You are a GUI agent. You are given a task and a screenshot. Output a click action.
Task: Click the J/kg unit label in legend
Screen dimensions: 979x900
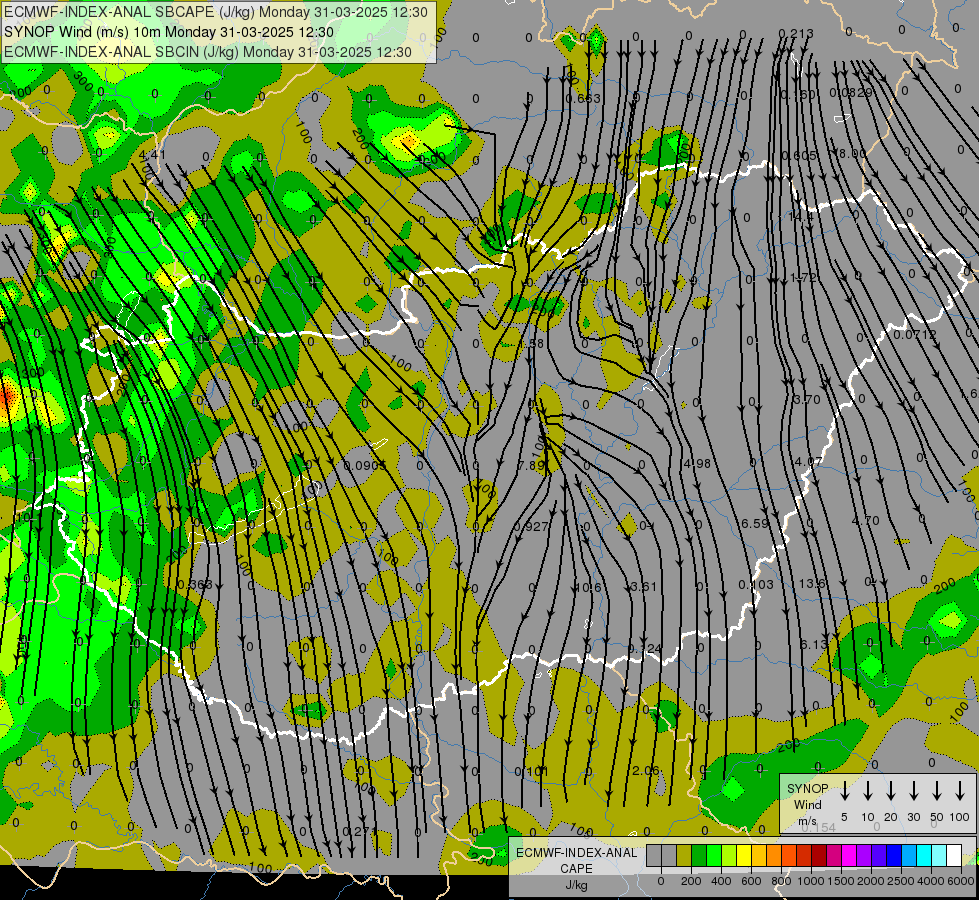point(576,885)
